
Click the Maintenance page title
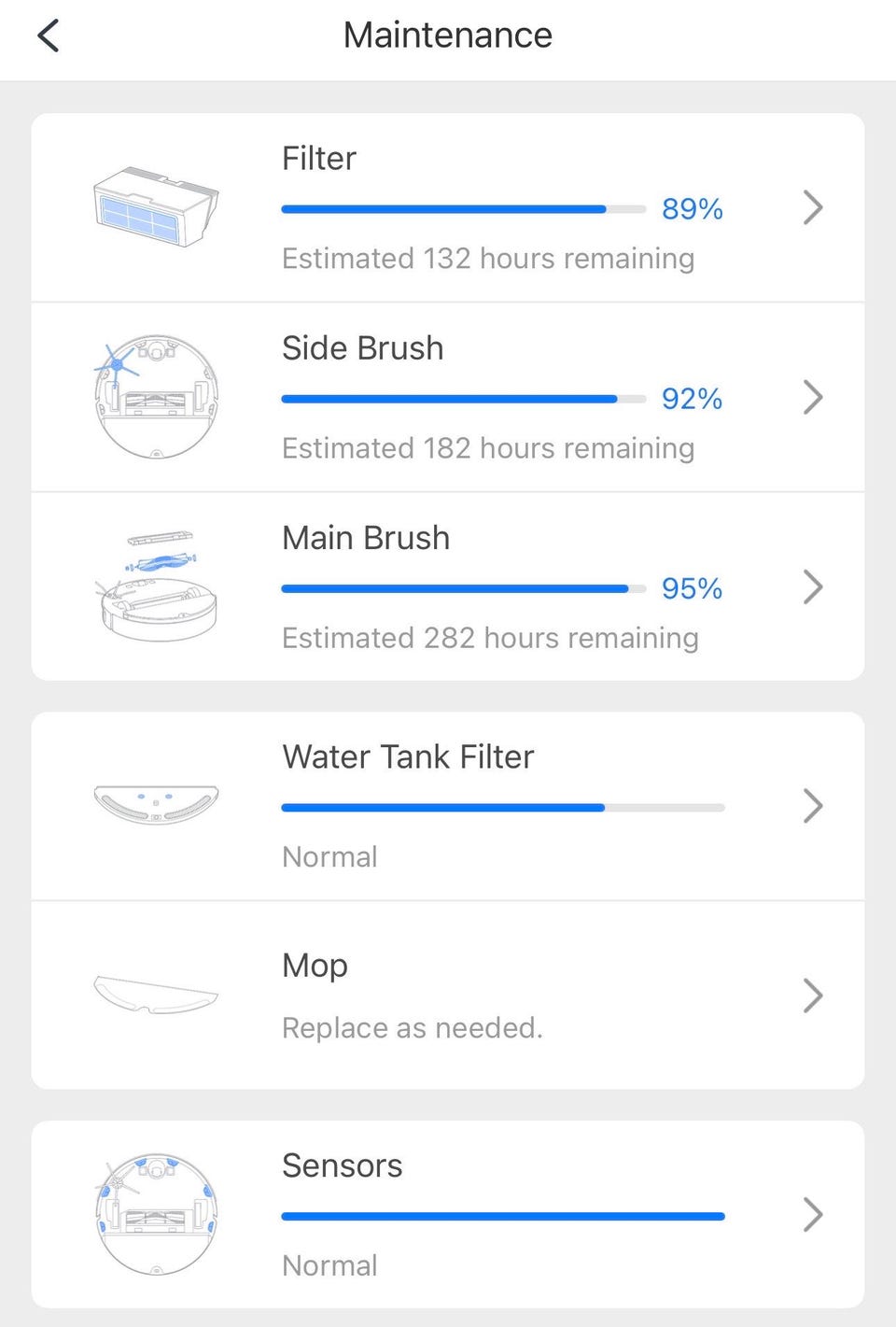point(448,35)
